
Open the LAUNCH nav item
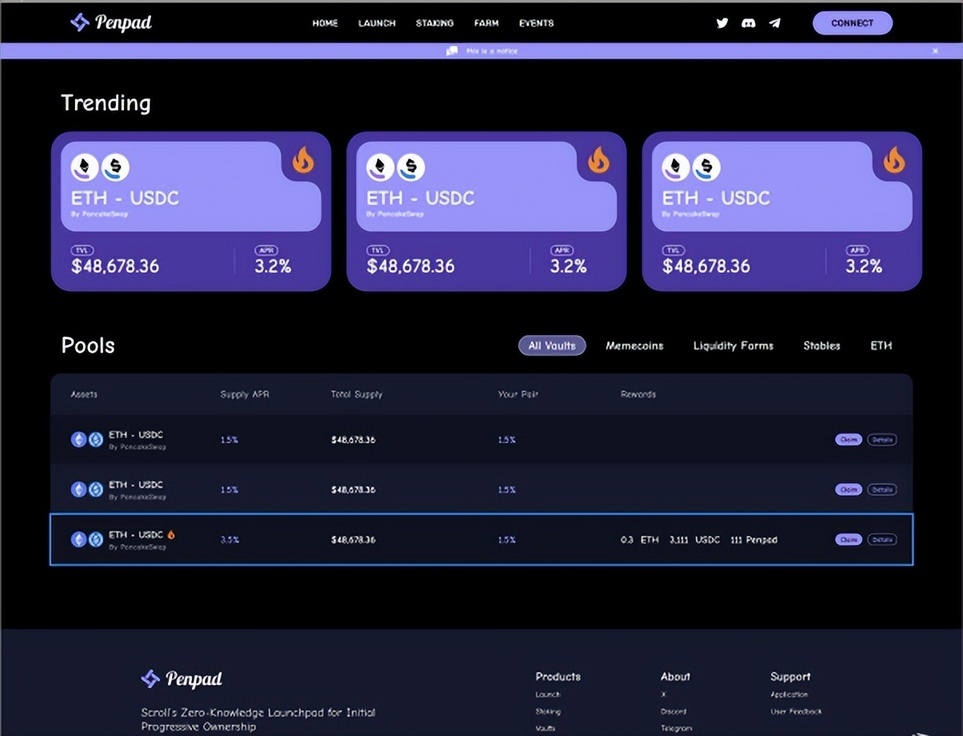tap(377, 23)
